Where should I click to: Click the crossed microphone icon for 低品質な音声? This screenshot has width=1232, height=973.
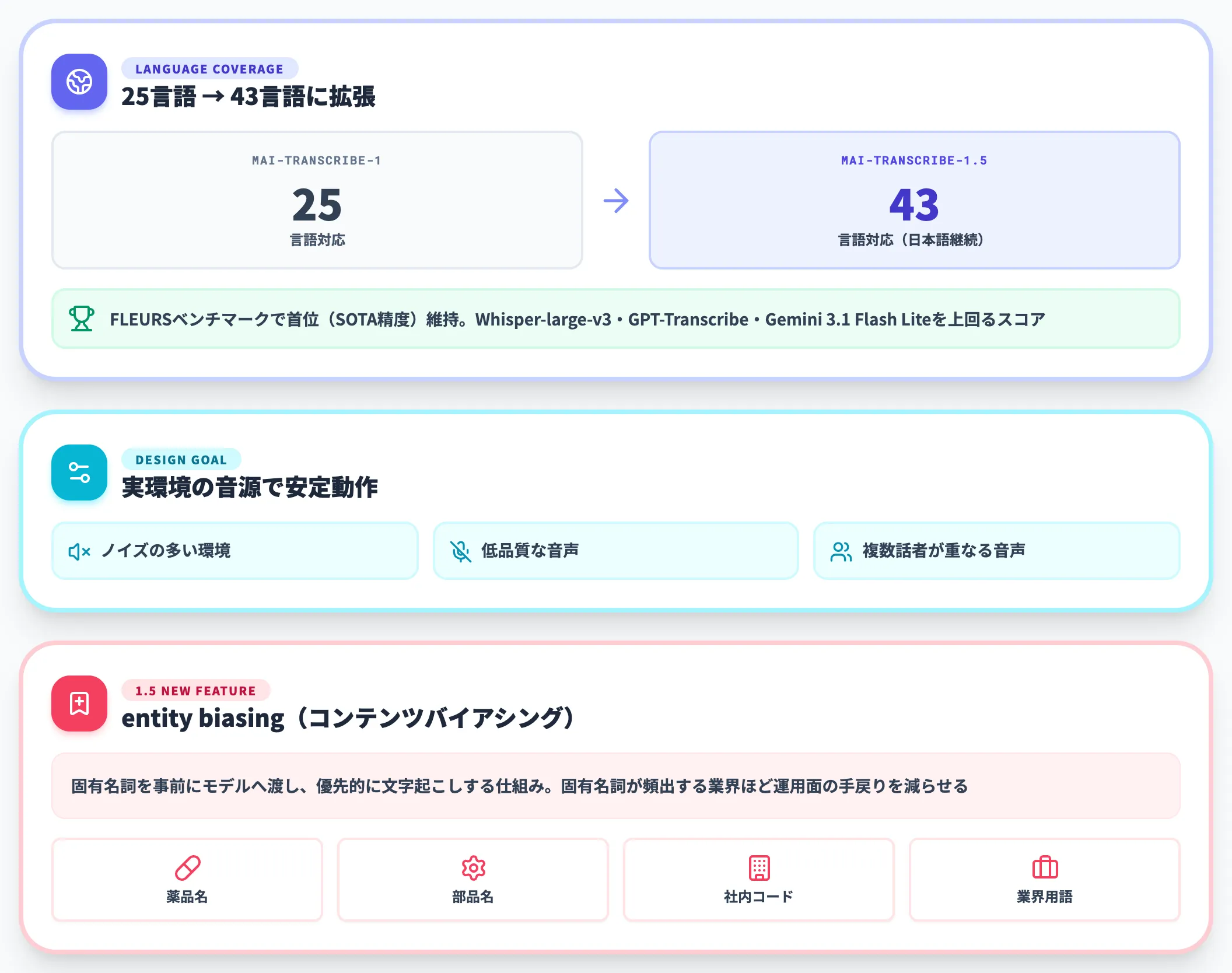point(461,551)
